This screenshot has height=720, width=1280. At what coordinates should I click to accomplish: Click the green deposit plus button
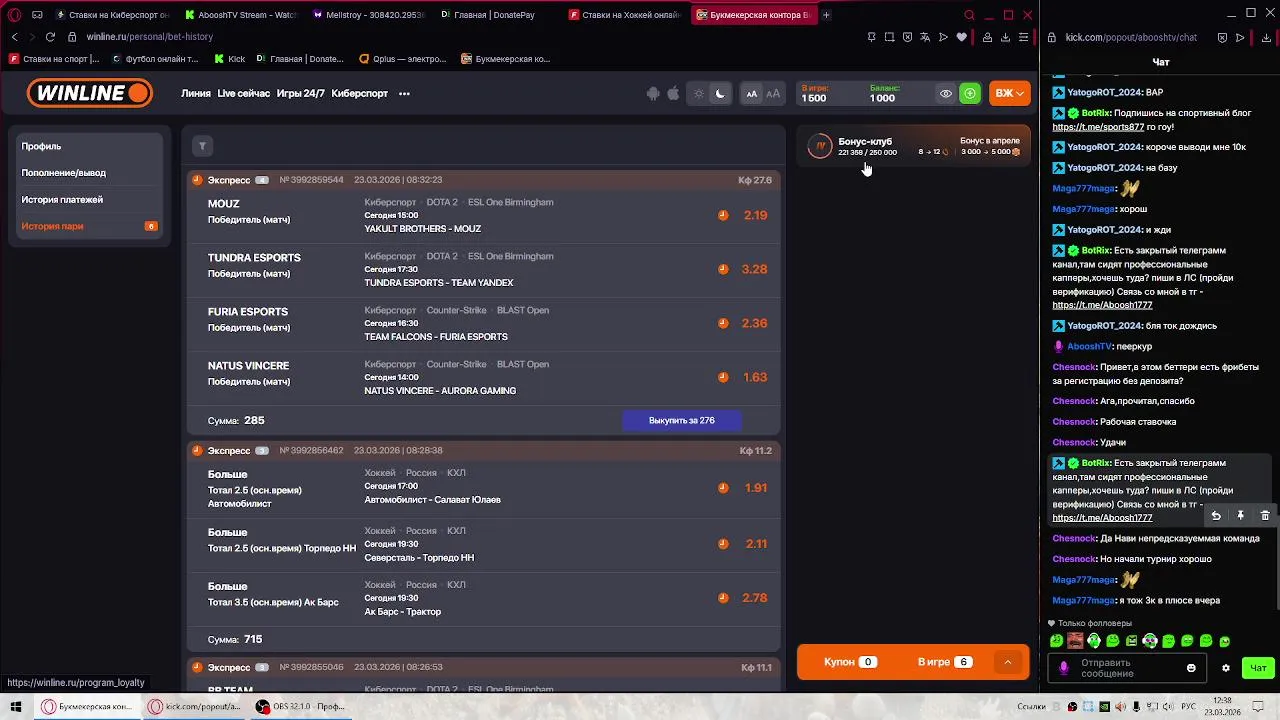pyautogui.click(x=969, y=94)
